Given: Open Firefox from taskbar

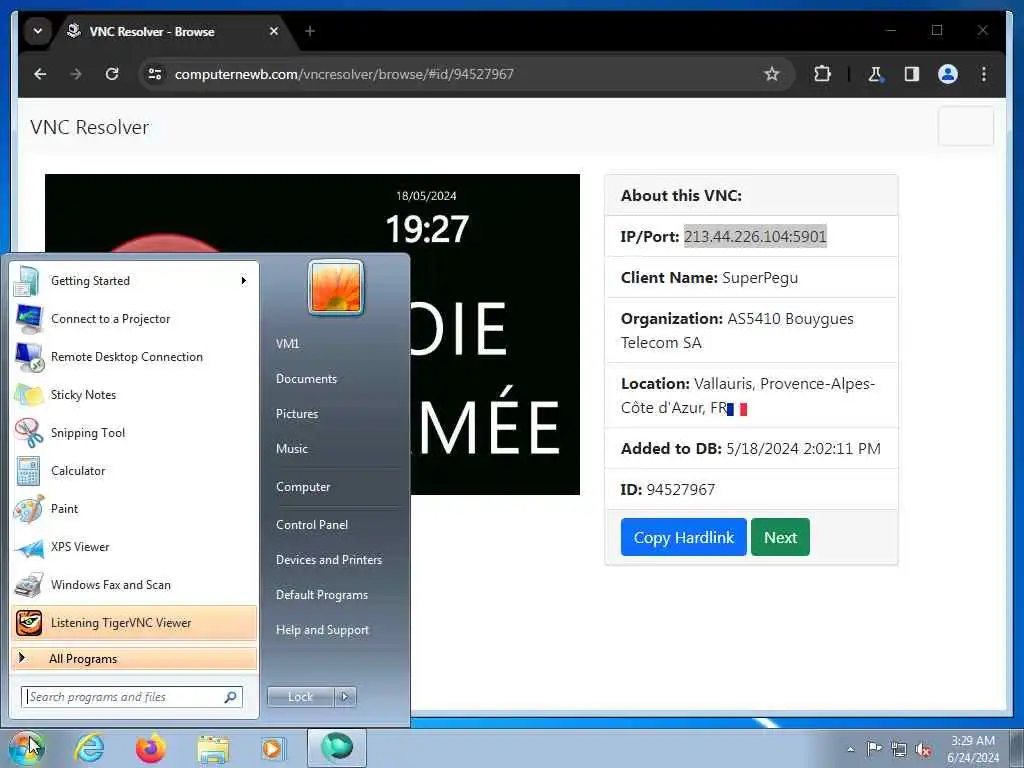Looking at the screenshot, I should coord(151,748).
